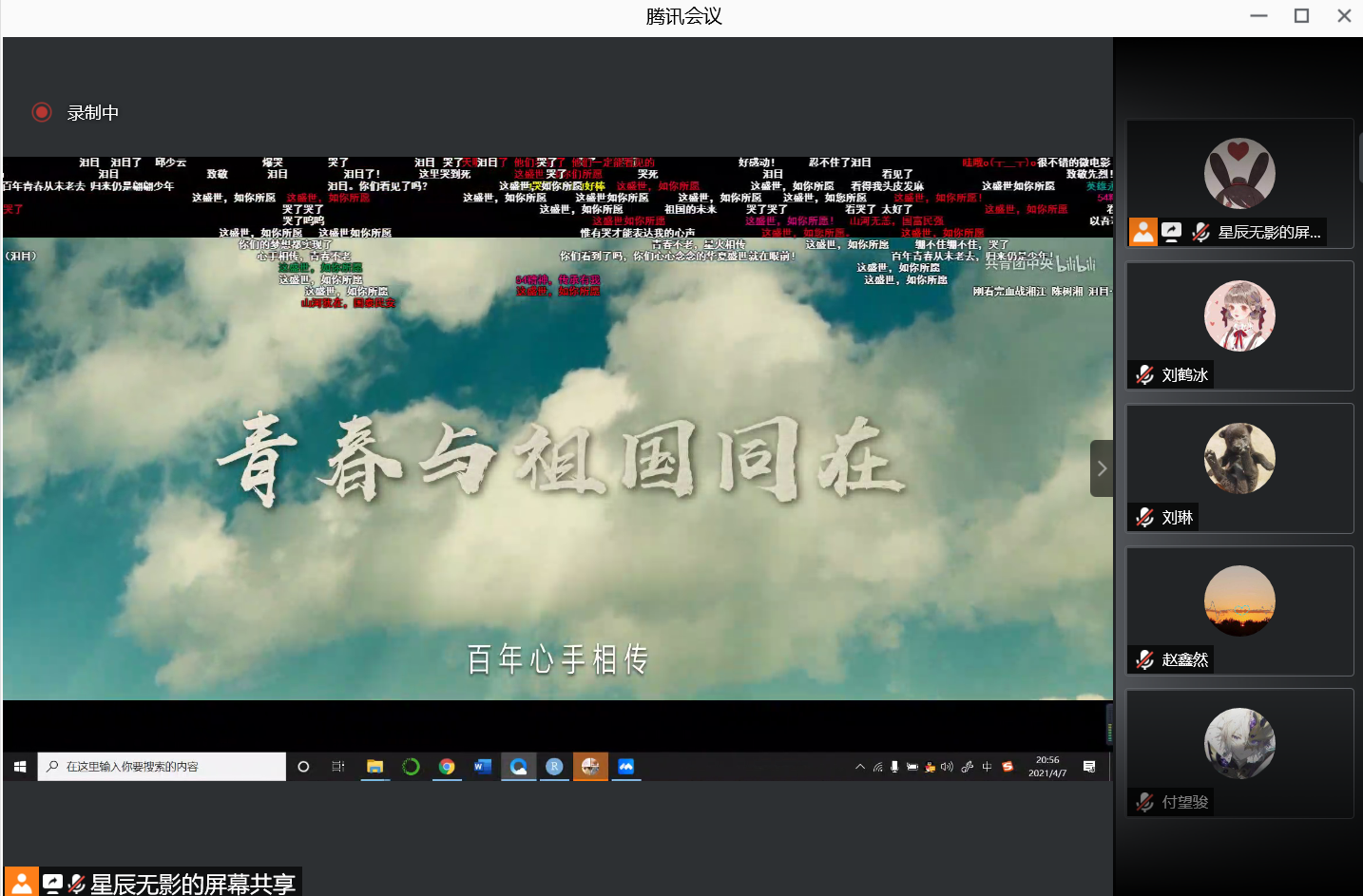Viewport: 1363px width, 896px height.
Task: Click the participant list scrollbar
Action: 1360,158
